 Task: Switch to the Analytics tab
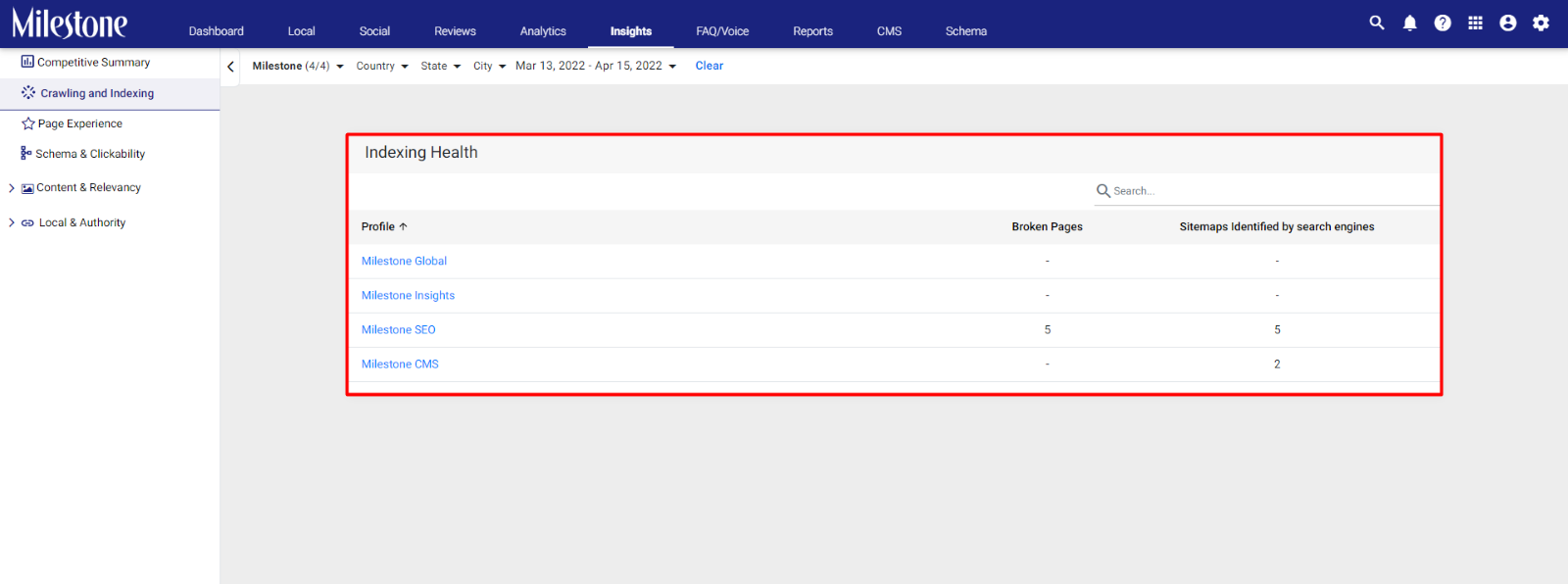click(x=543, y=31)
